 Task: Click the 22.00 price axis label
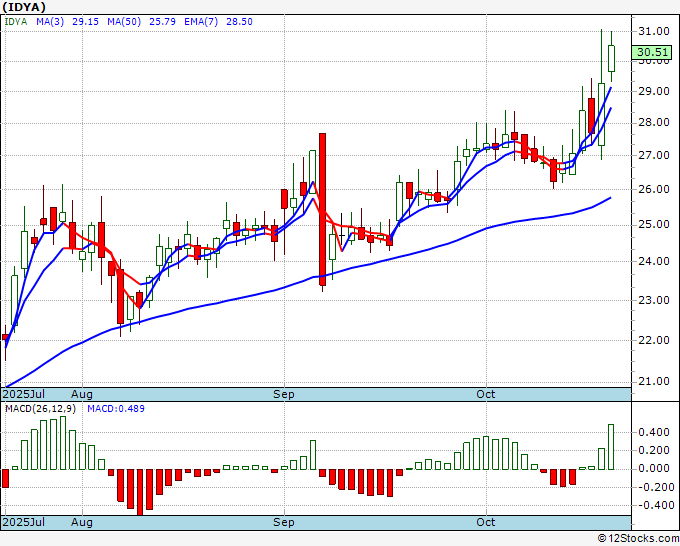(x=654, y=340)
